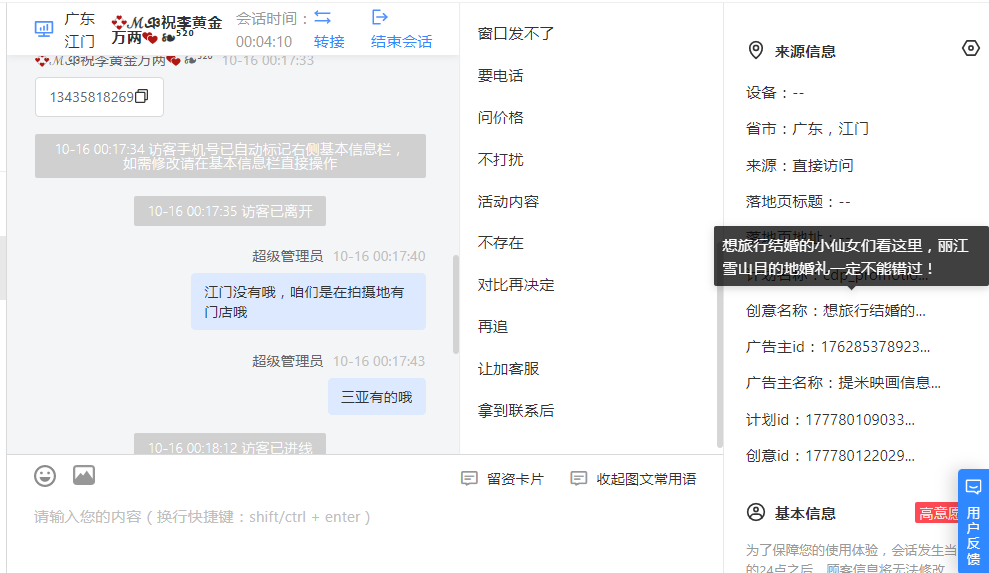The image size is (989, 573).
Task: Click the 收起图文常用语 chat icon
Action: point(578,478)
